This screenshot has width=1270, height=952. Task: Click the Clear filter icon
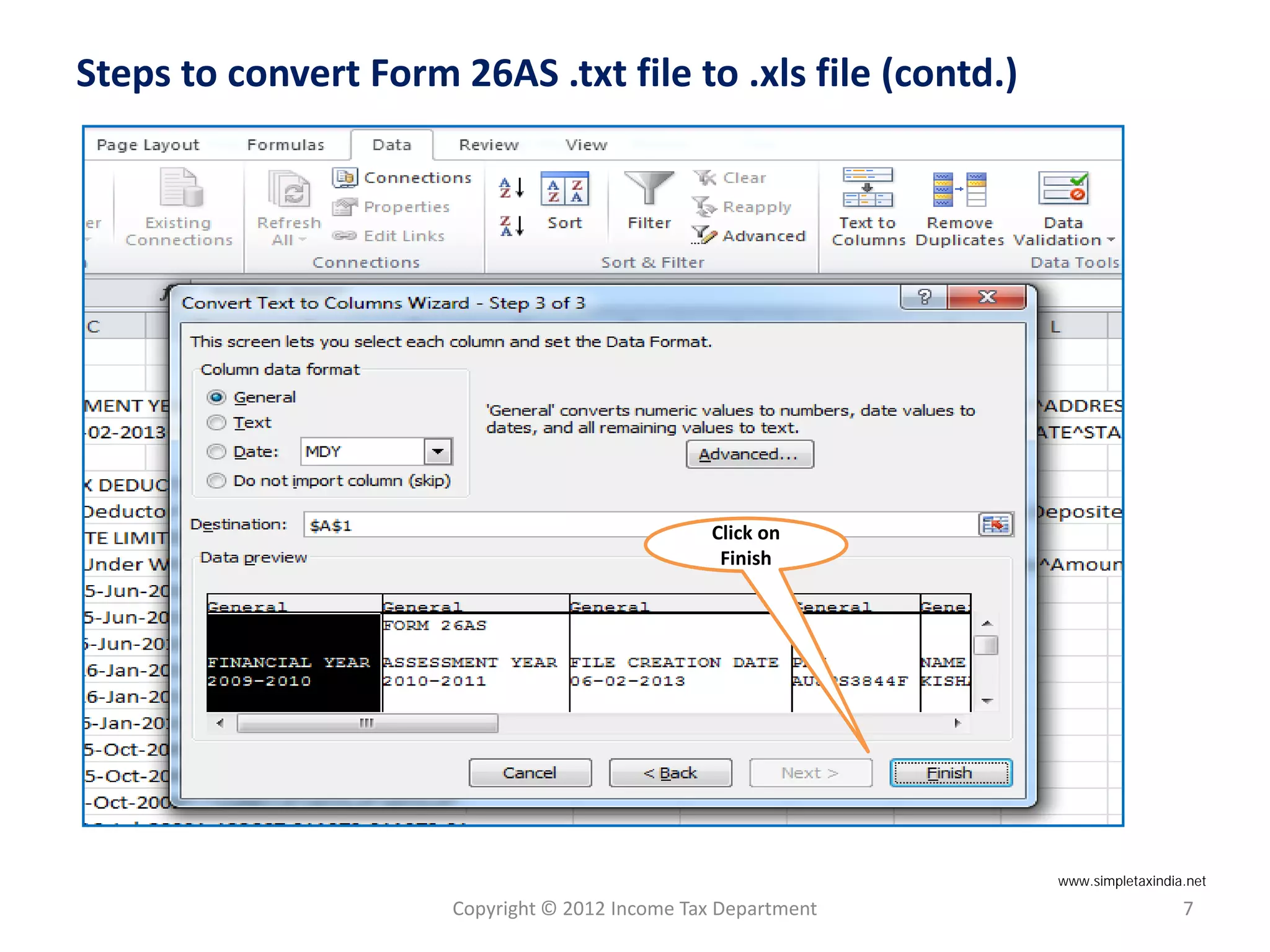[x=704, y=178]
